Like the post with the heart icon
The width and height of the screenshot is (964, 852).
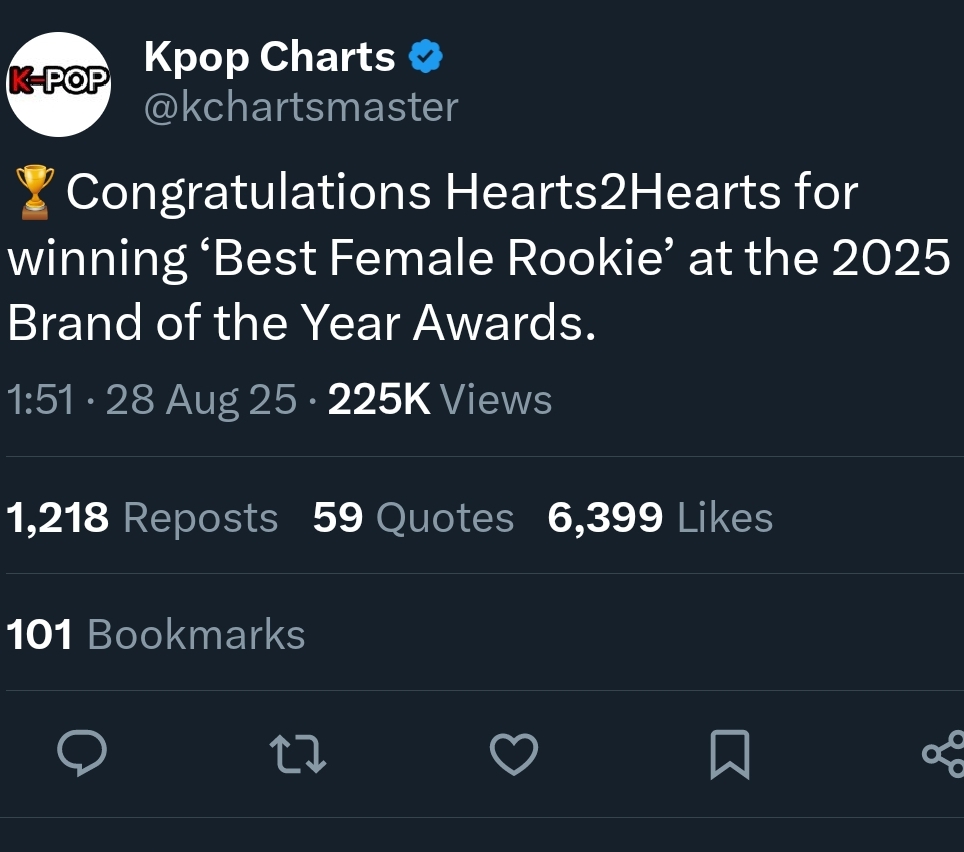click(x=515, y=754)
